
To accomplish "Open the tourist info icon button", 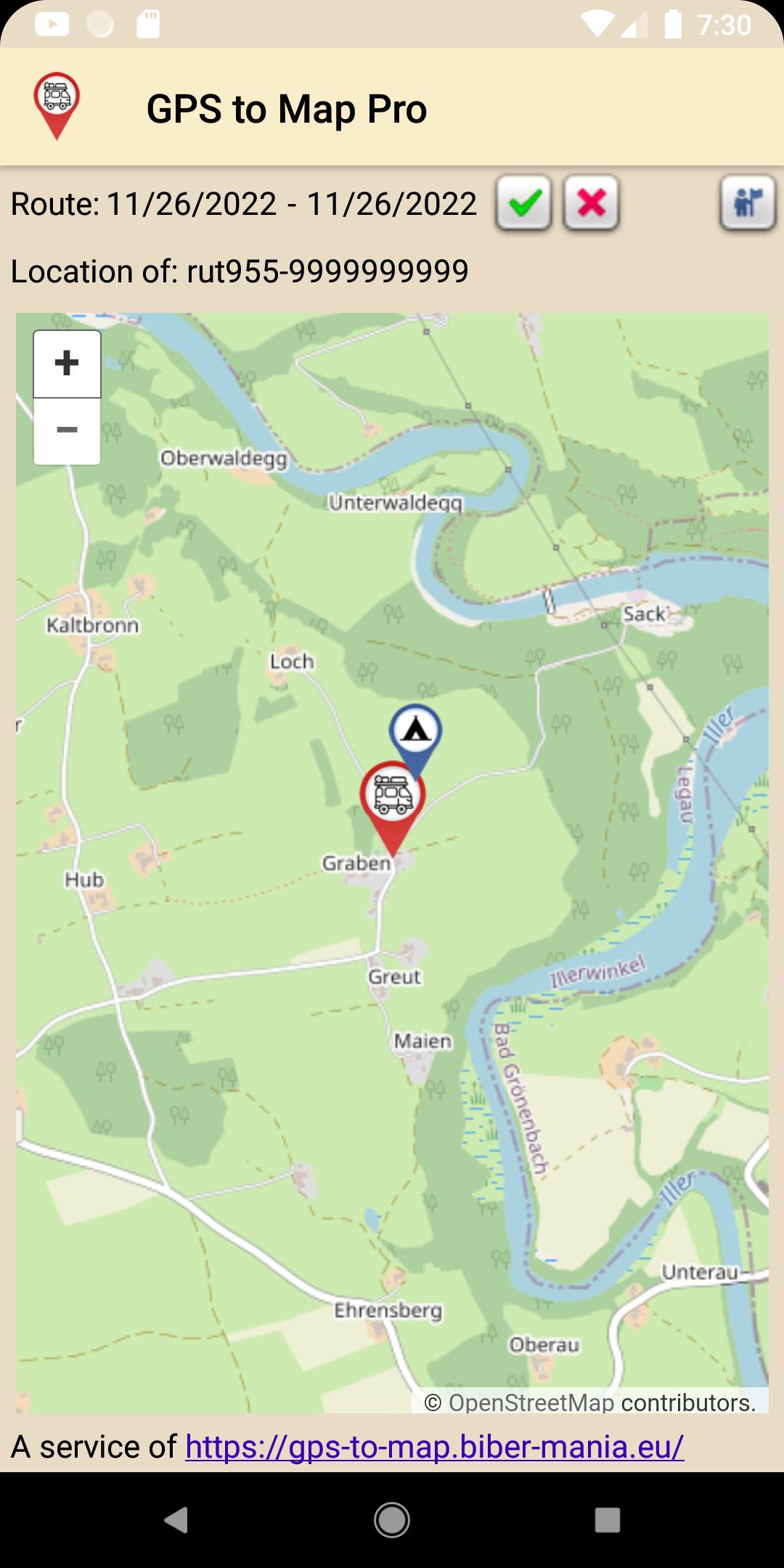I will pos(748,203).
